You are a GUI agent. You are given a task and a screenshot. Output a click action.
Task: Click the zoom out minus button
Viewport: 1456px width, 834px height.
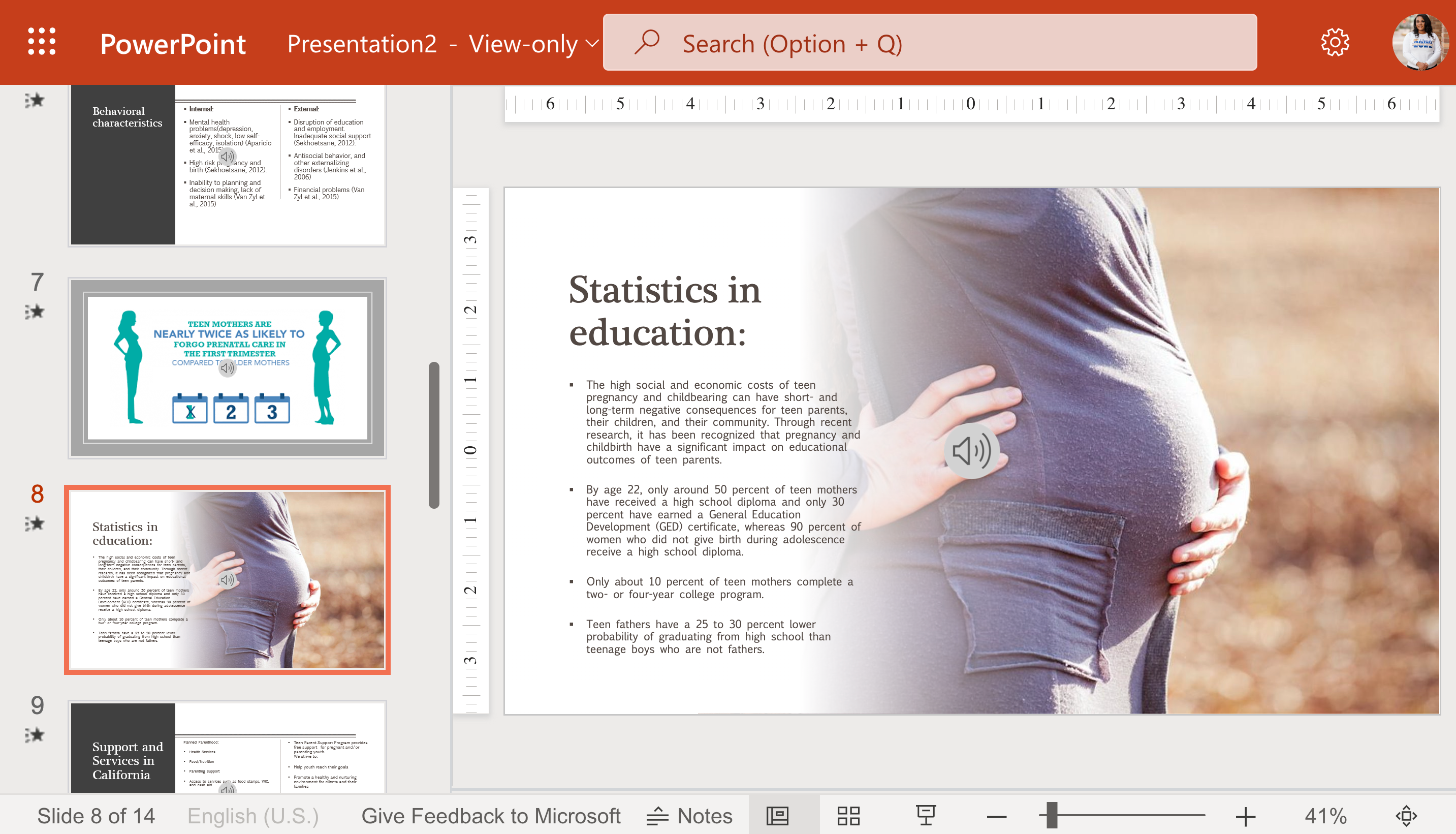pyautogui.click(x=997, y=816)
